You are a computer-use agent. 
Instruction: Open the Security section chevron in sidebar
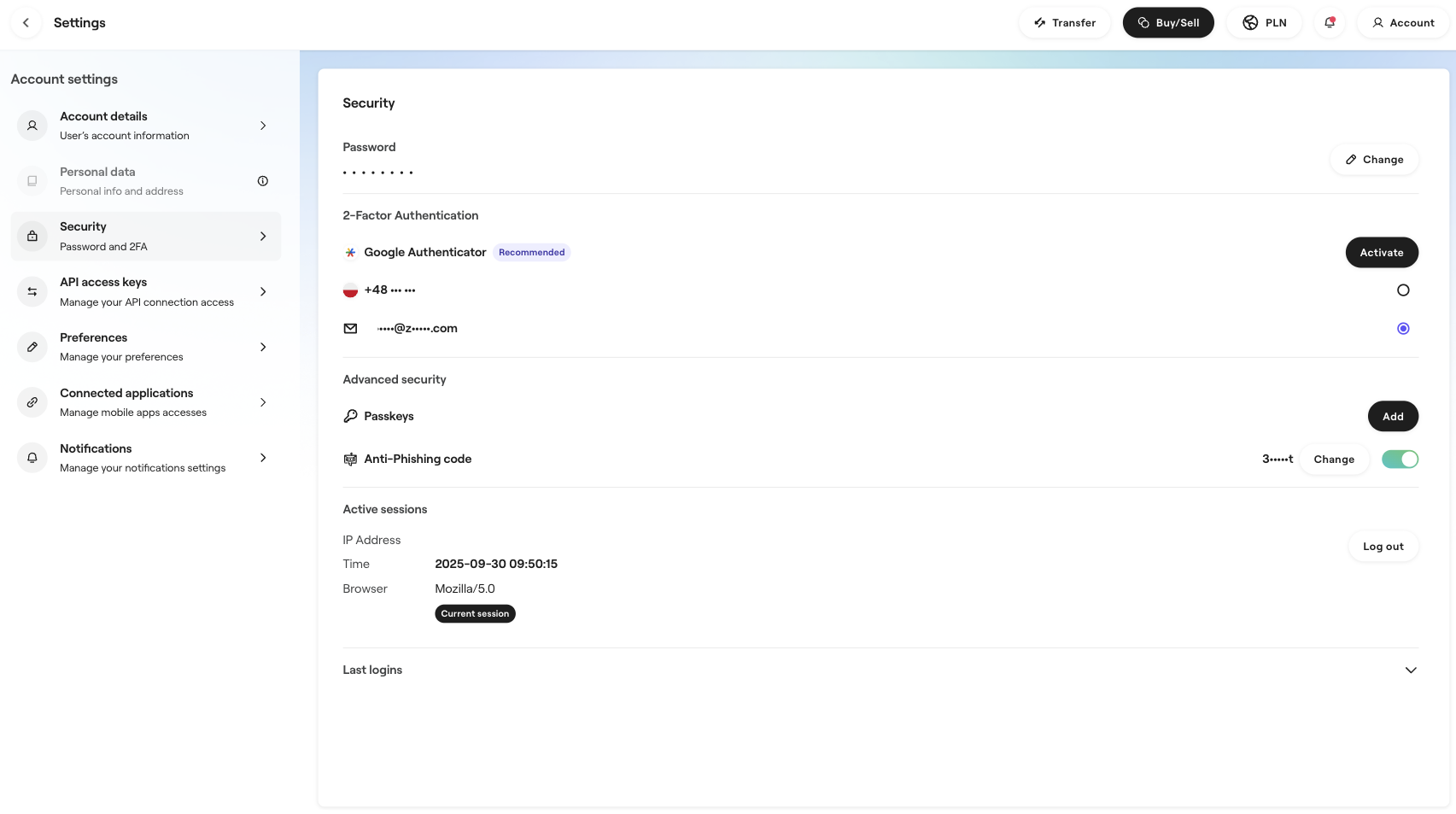pyautogui.click(x=262, y=236)
